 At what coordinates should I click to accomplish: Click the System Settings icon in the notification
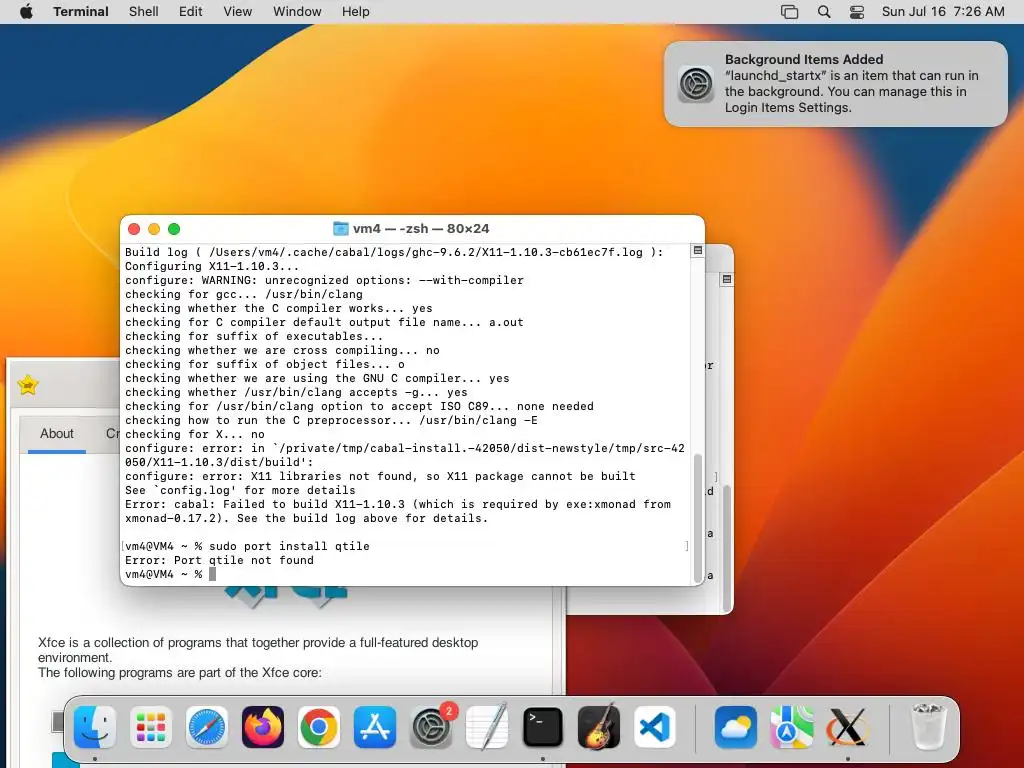pyautogui.click(x=696, y=84)
